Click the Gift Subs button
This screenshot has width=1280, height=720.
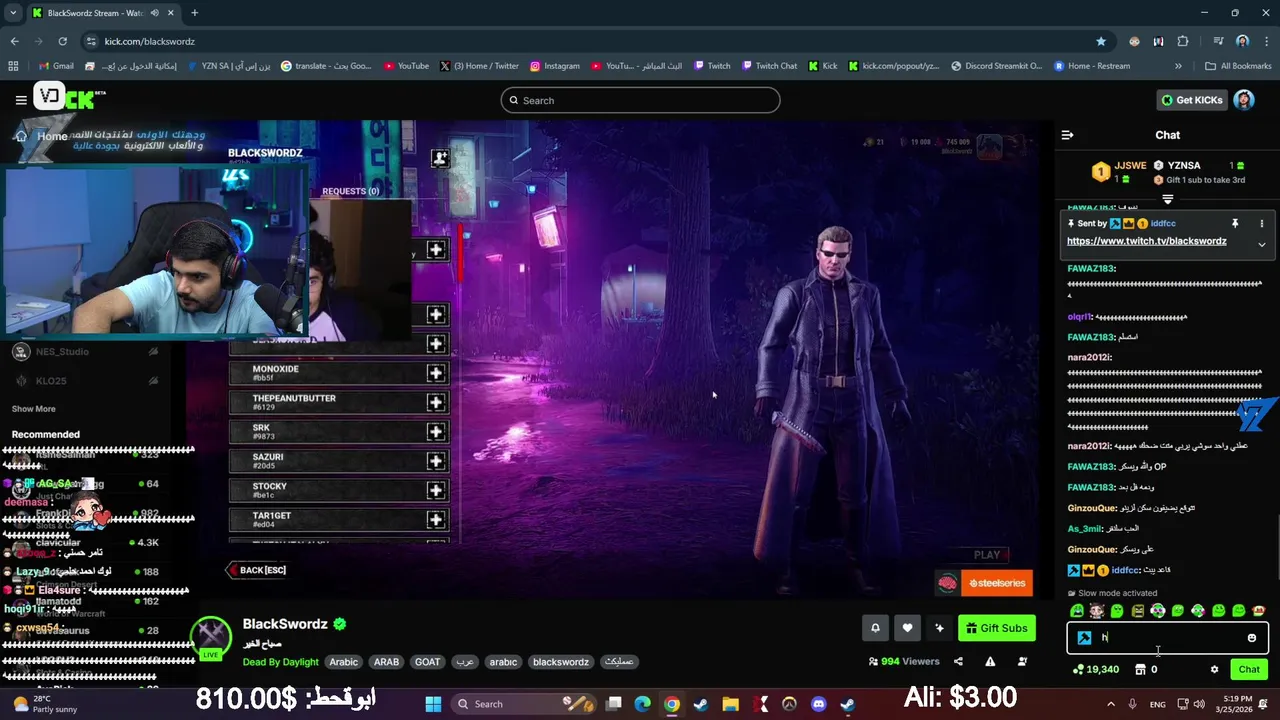[997, 628]
